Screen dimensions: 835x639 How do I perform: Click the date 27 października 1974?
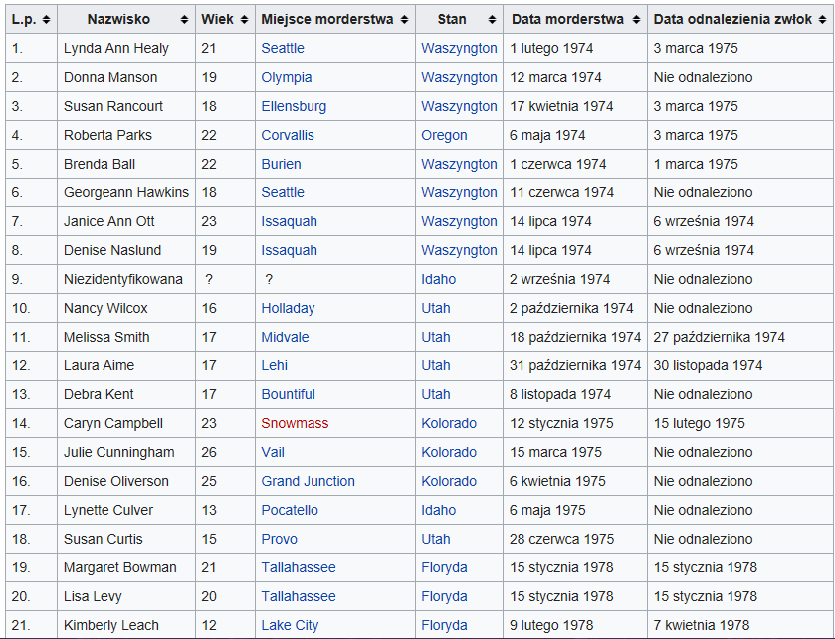[719, 337]
